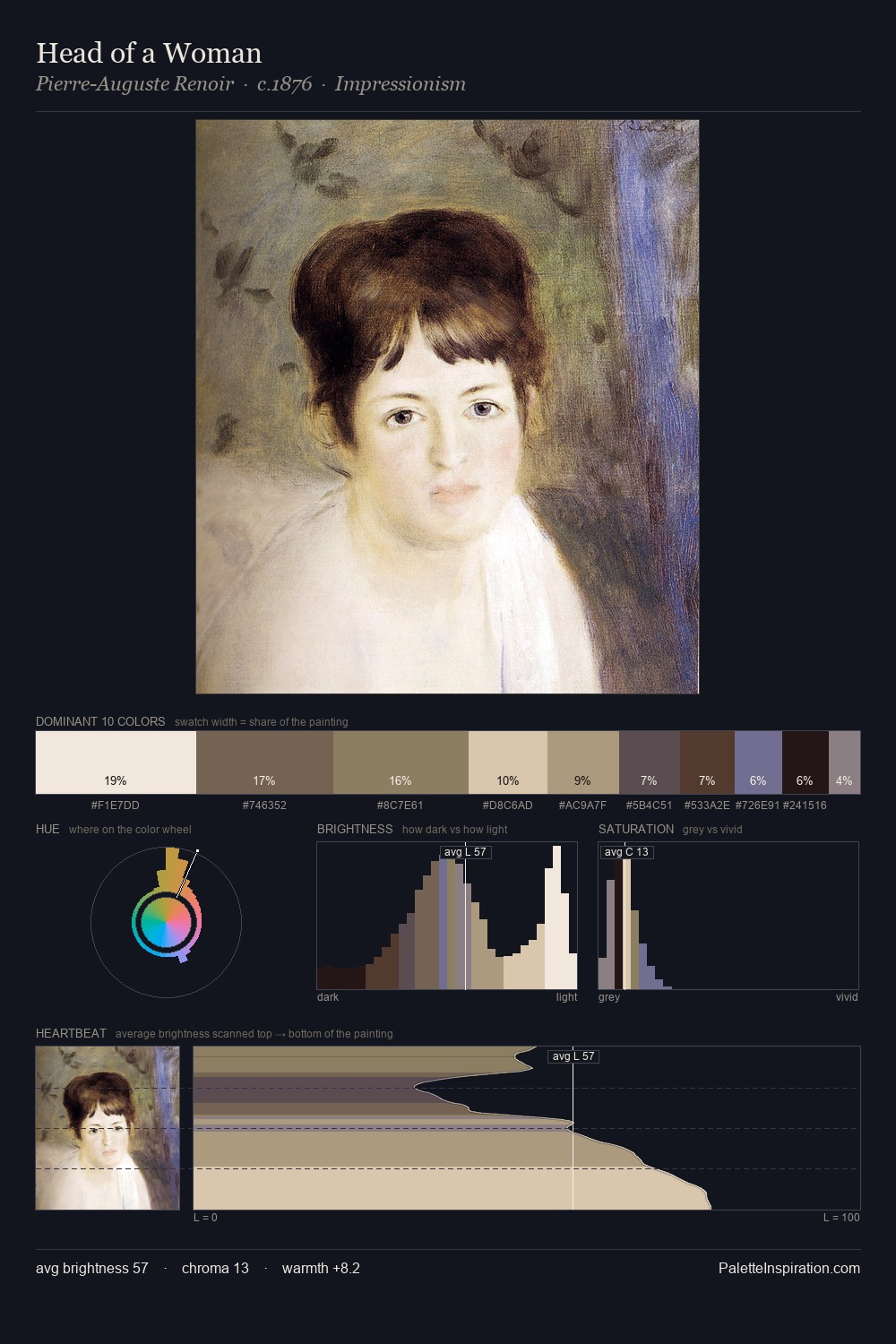Click the hex code #AC9A7F label

point(583,805)
